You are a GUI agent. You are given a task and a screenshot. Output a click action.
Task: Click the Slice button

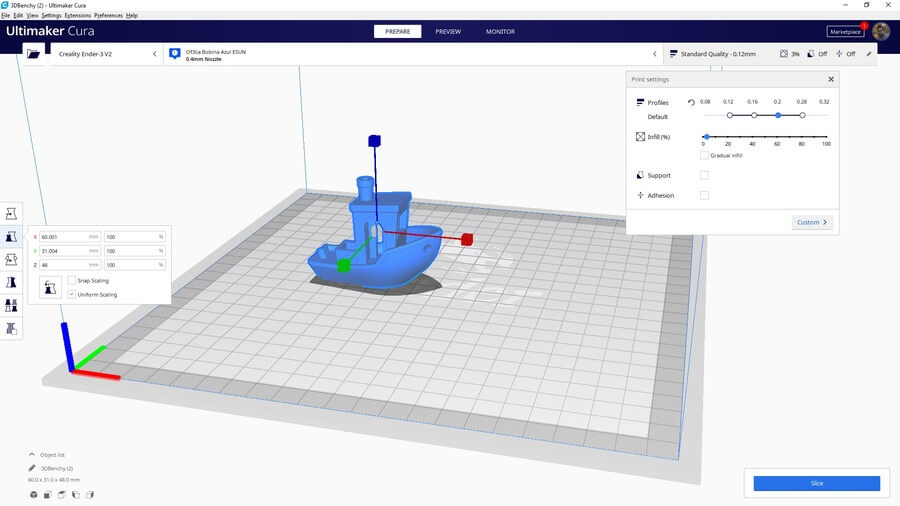click(x=816, y=483)
